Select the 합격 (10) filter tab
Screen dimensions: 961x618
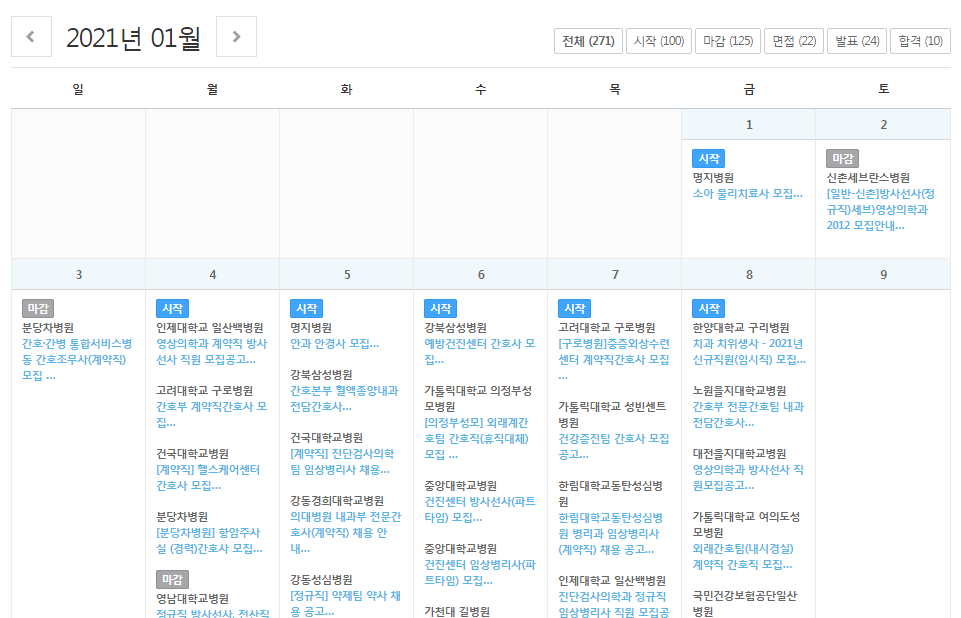921,41
